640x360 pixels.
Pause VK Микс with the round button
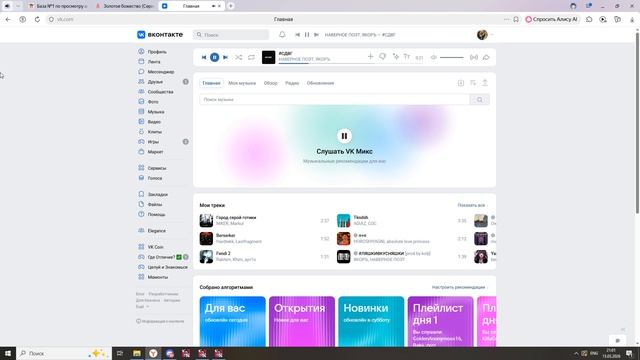point(344,136)
